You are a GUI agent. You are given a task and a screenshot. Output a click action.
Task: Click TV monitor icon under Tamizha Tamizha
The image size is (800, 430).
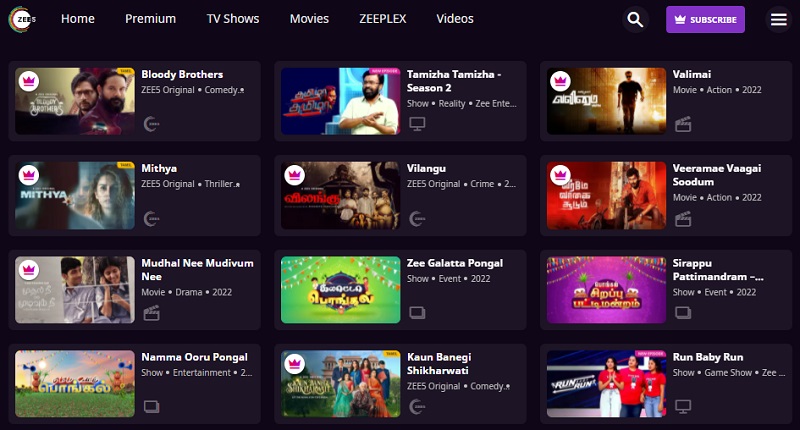[417, 124]
